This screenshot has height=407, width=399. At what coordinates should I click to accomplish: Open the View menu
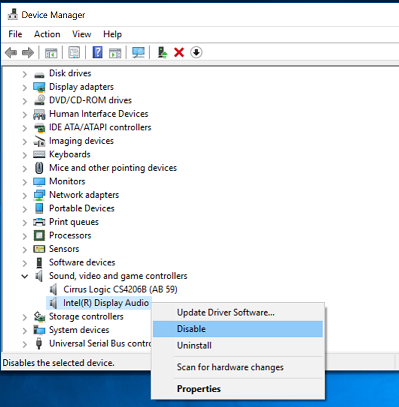pos(82,34)
